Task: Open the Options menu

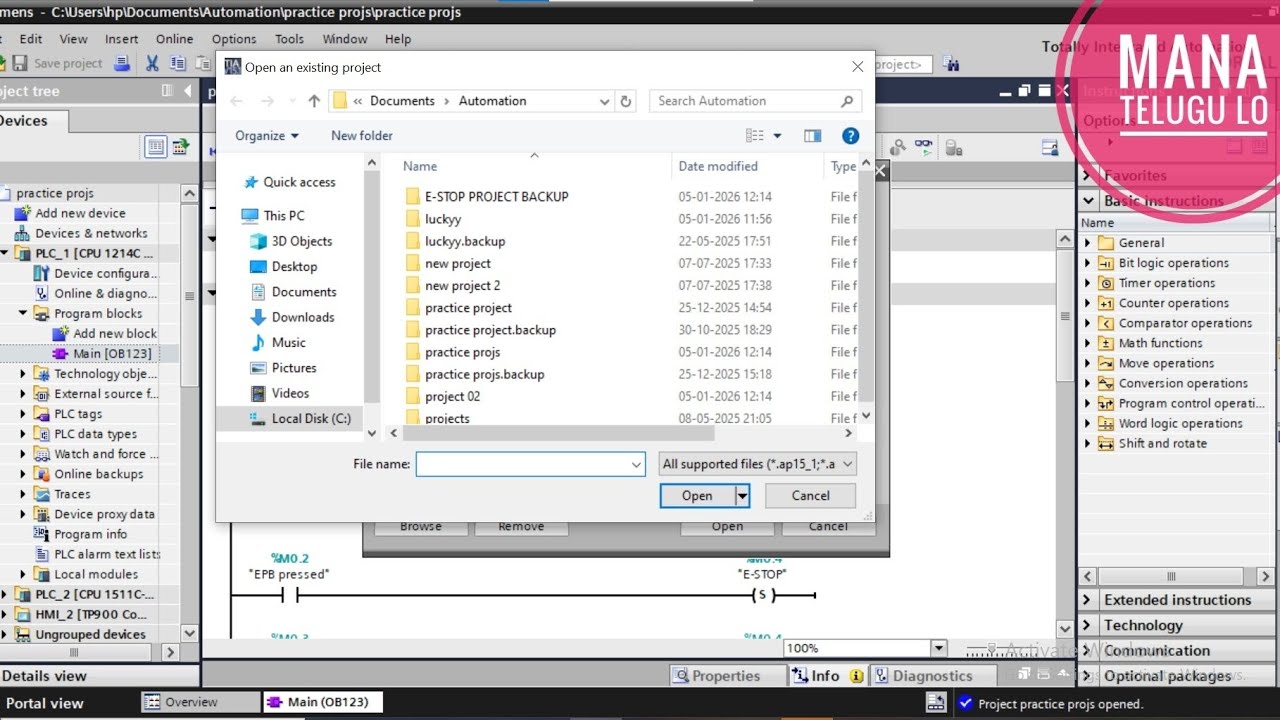Action: [x=234, y=39]
